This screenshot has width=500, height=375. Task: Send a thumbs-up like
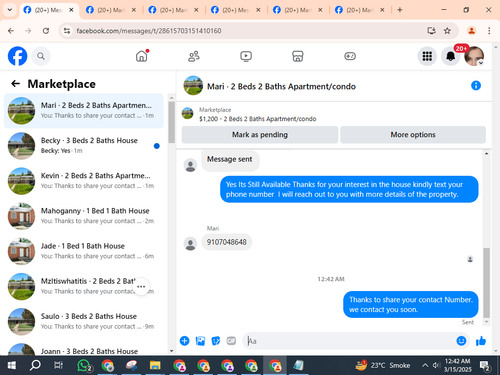pos(481,341)
